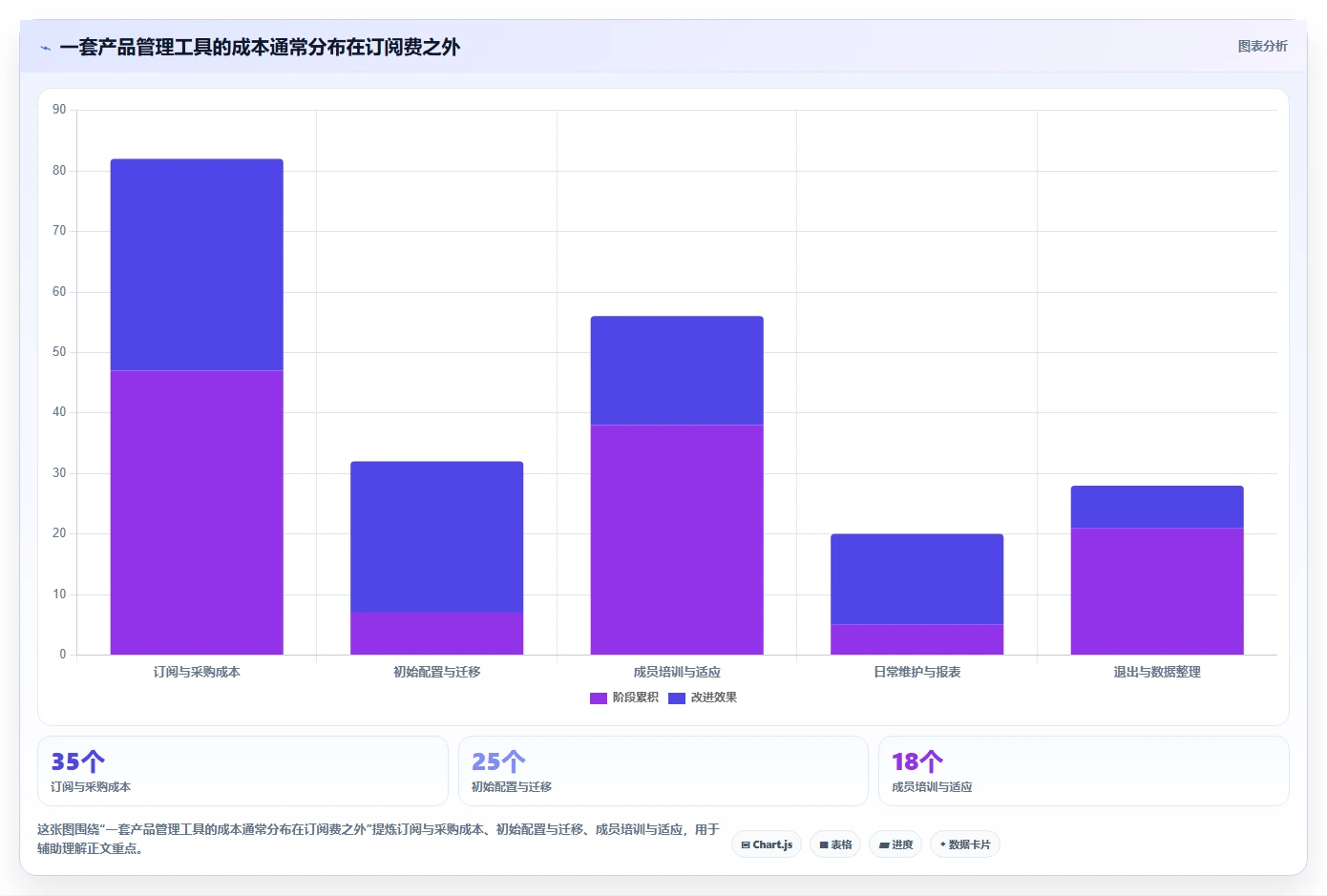Click the blue segment of the 退出与数据整理 bar
The image size is (1327, 896).
click(x=1157, y=507)
